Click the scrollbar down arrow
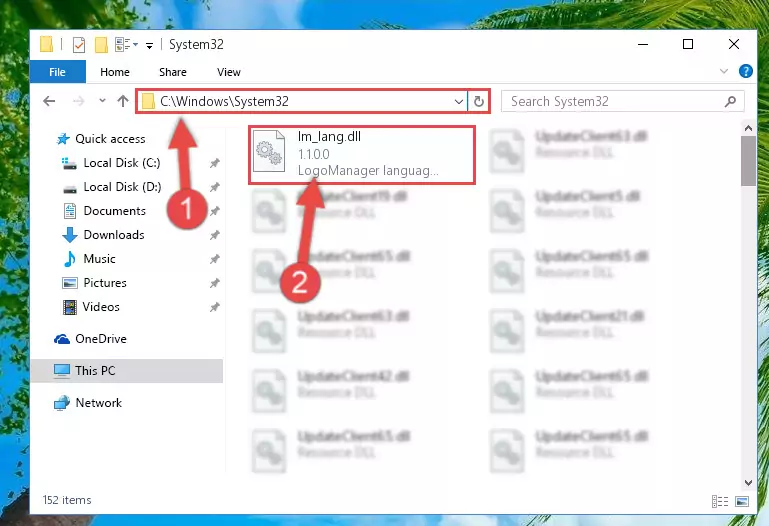Screen dimensions: 769x526 click(x=748, y=482)
